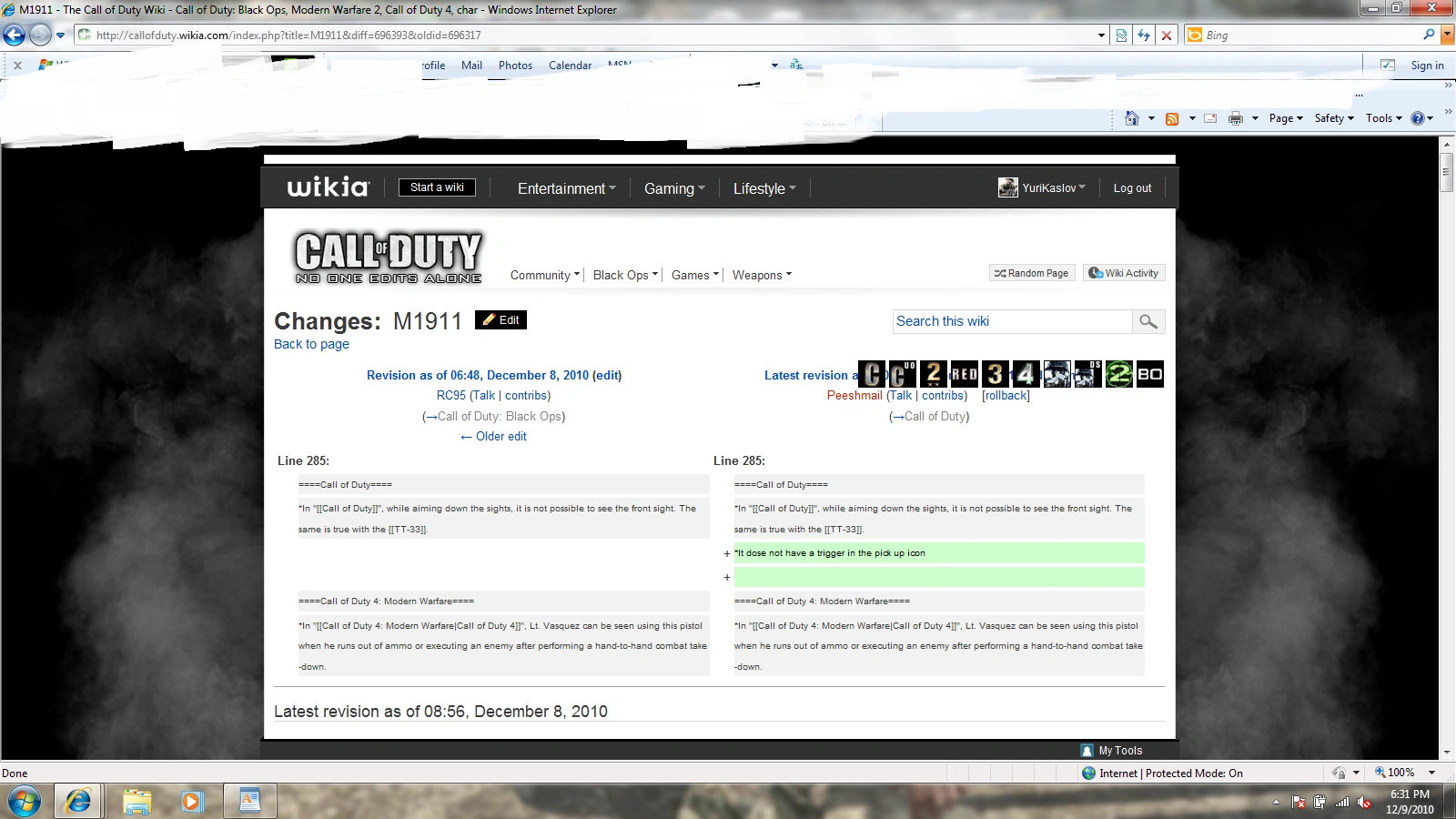The image size is (1456, 819).
Task: Open the Tools menu in command bar
Action: pos(1384,118)
